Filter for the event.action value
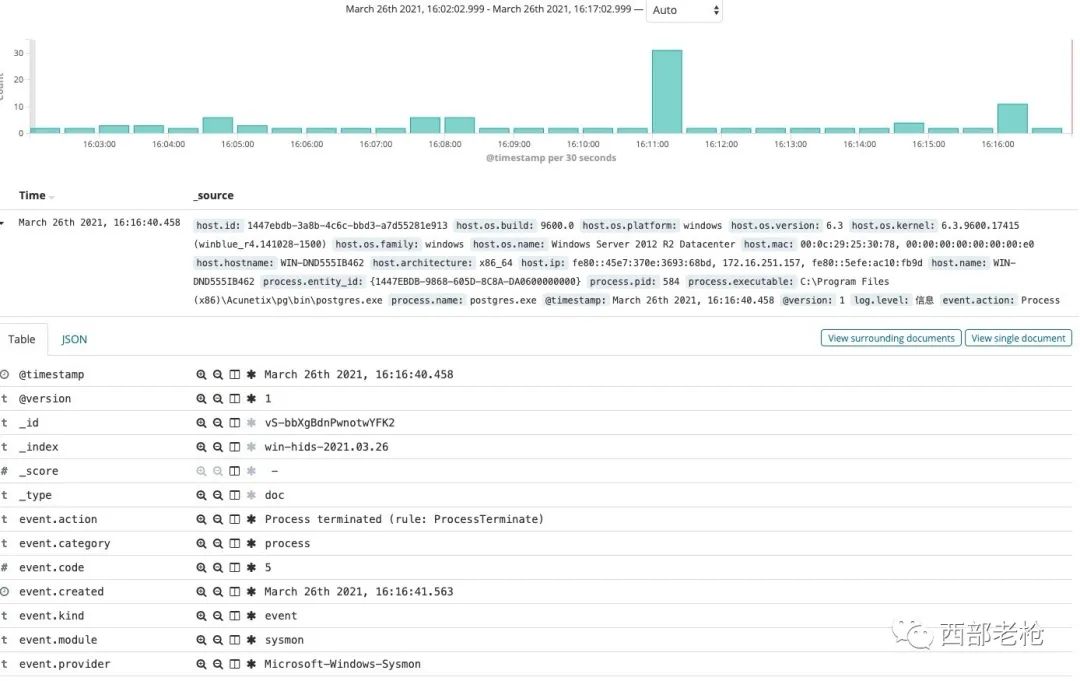The height and width of the screenshot is (681, 1080). (201, 519)
